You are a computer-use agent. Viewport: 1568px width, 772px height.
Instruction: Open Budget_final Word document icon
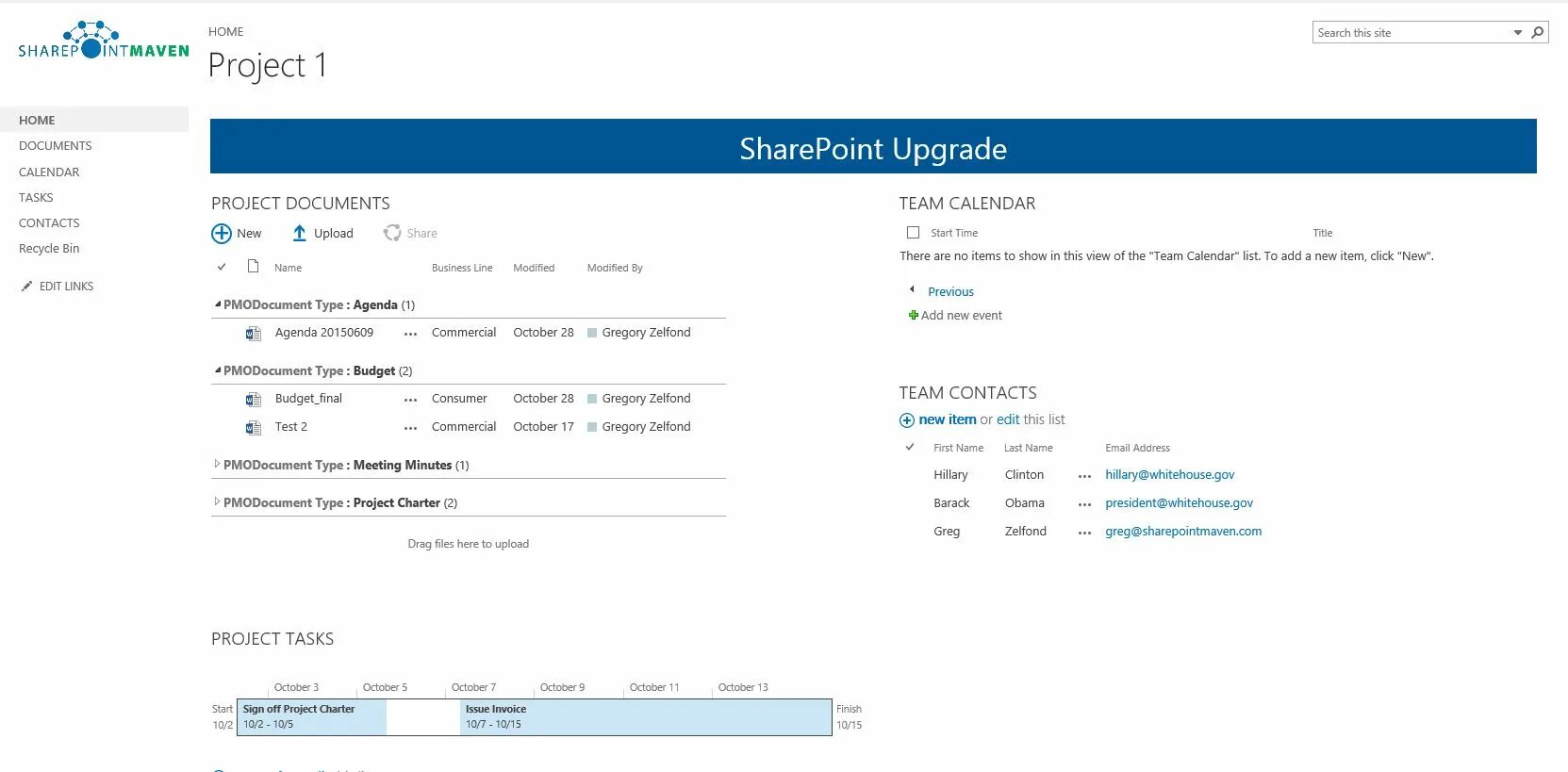click(253, 399)
